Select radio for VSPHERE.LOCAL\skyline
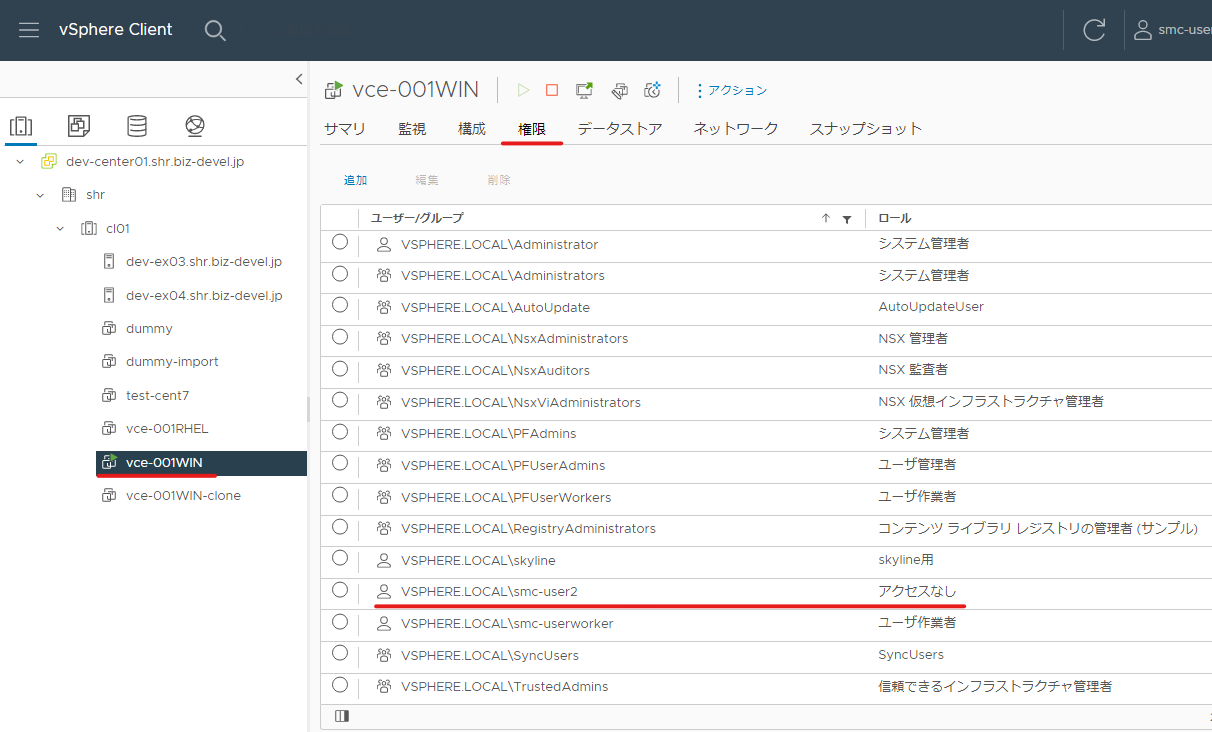Screen dimensions: 1212x732 340,558
